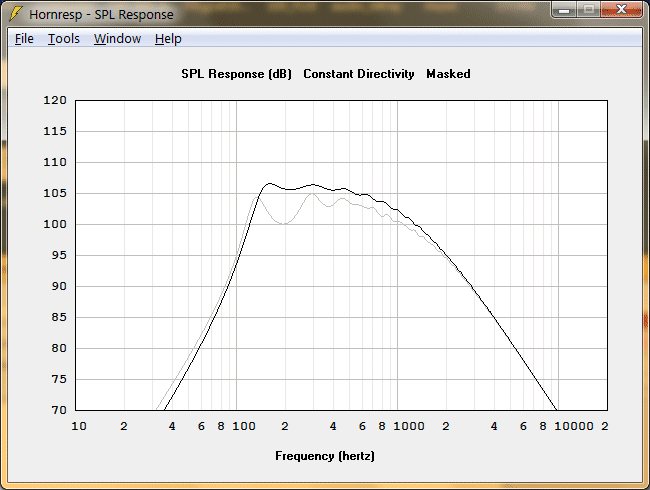650x490 pixels.
Task: Click the Hornresp lightning bolt title icon
Action: (x=15, y=13)
